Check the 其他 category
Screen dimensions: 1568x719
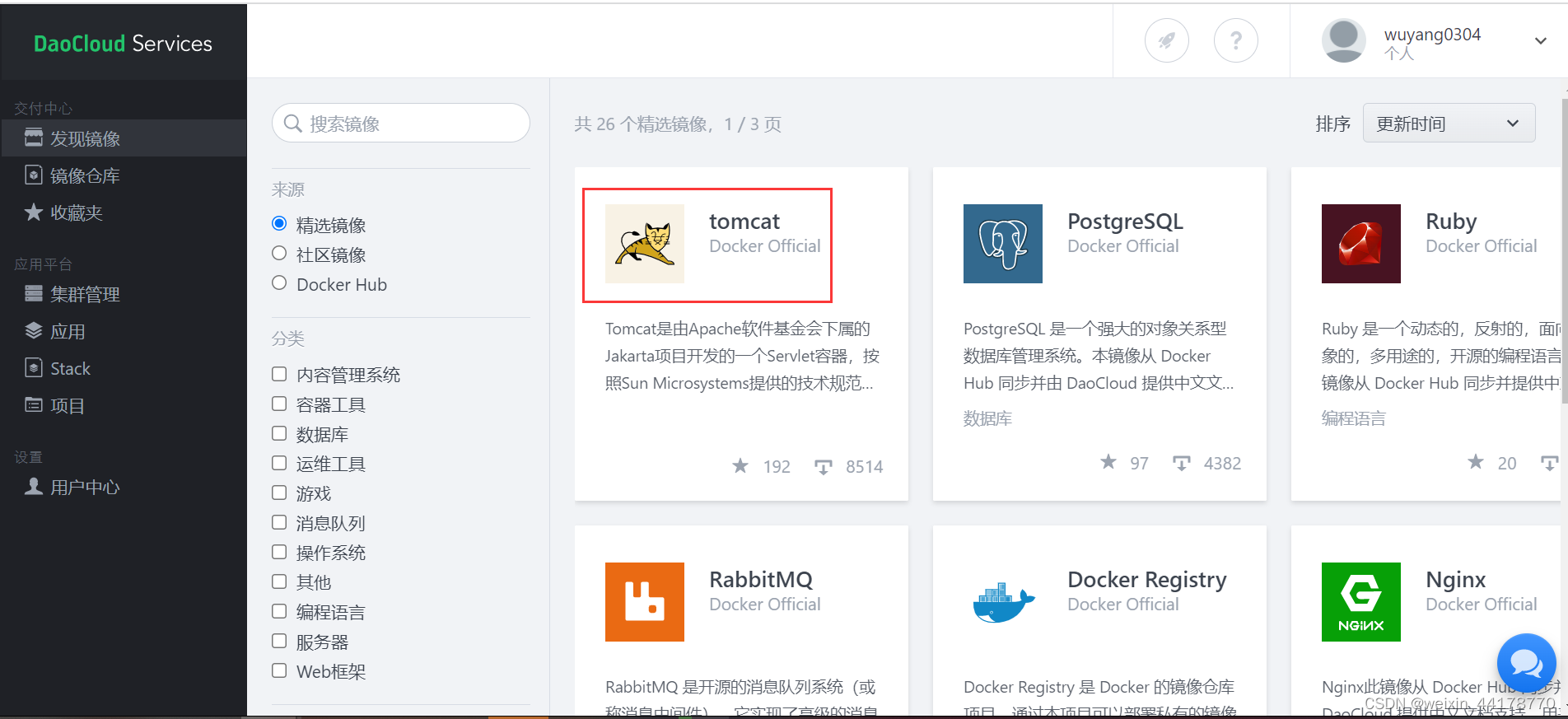click(279, 581)
